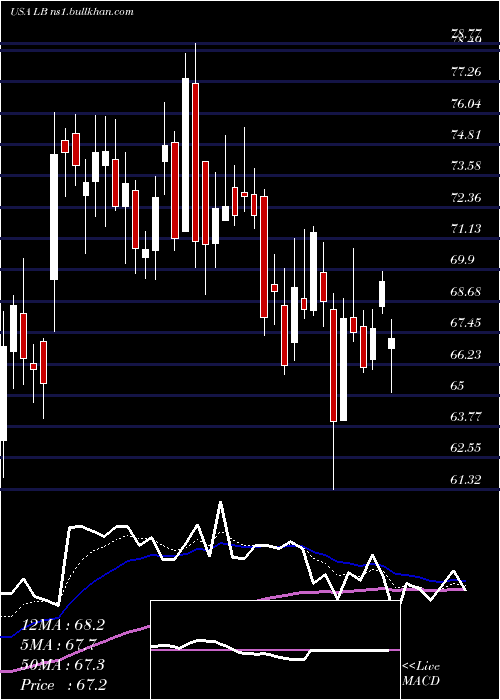Click the 63.77 price axis label
This screenshot has height=700, width=500.
click(466, 417)
